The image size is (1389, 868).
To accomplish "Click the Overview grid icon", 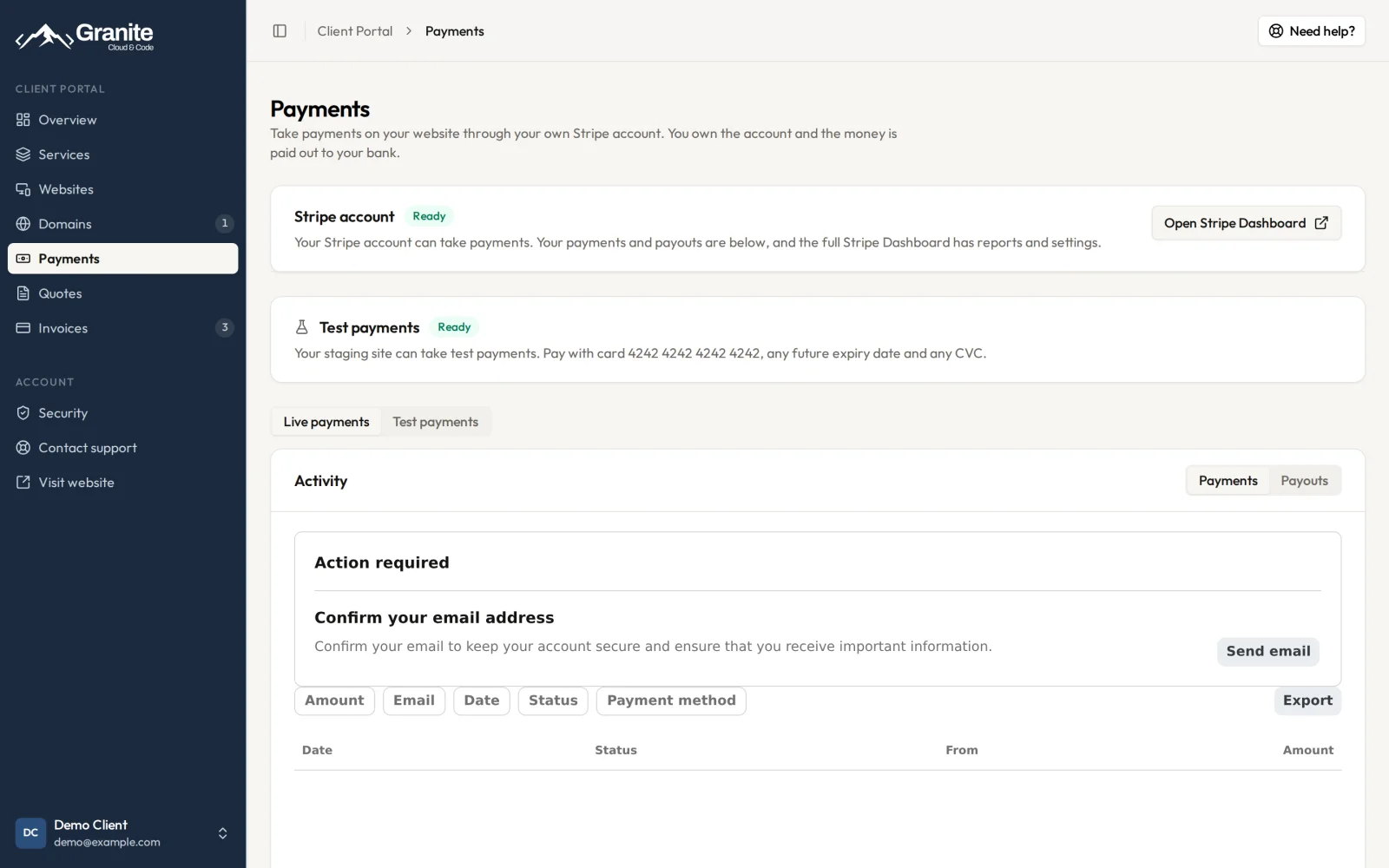I will (x=23, y=120).
